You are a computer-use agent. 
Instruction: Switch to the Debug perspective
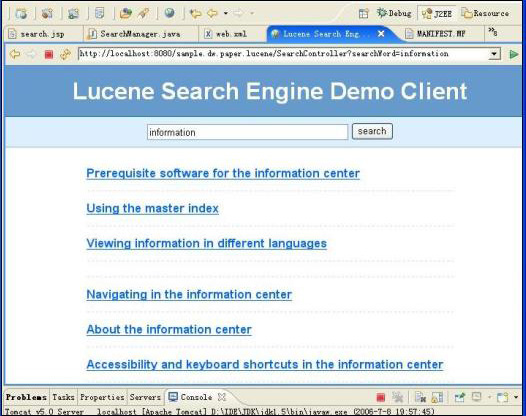pyautogui.click(x=394, y=13)
